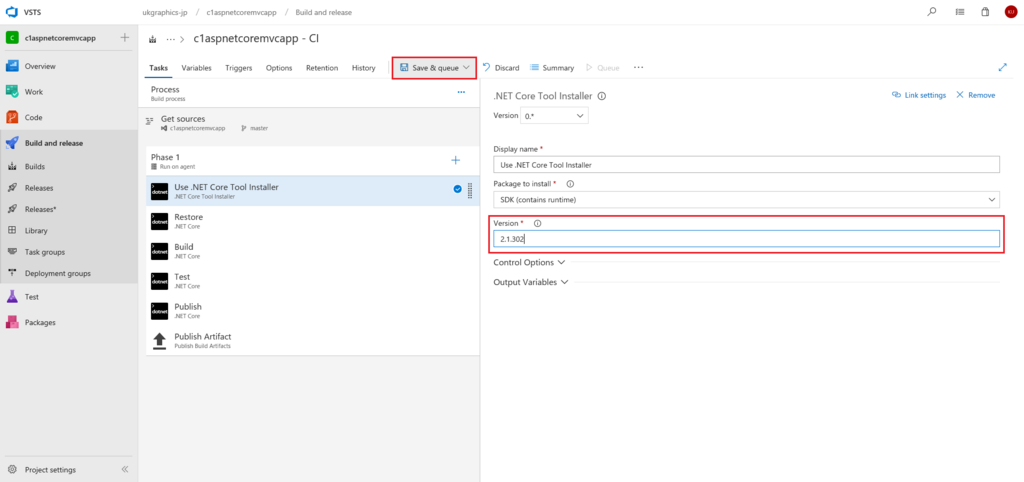
Task: Click Remove task link
Action: (x=976, y=95)
